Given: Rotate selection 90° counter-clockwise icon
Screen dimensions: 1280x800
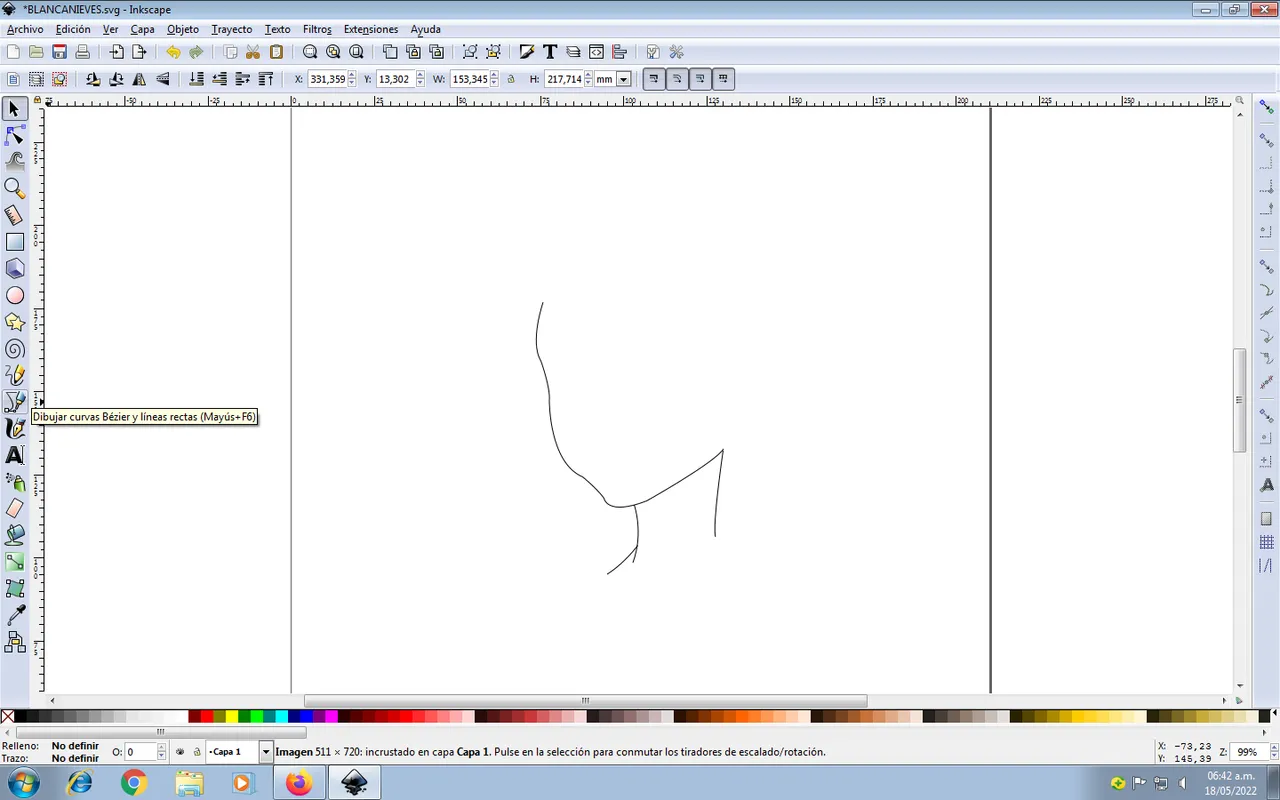Looking at the screenshot, I should [93, 79].
